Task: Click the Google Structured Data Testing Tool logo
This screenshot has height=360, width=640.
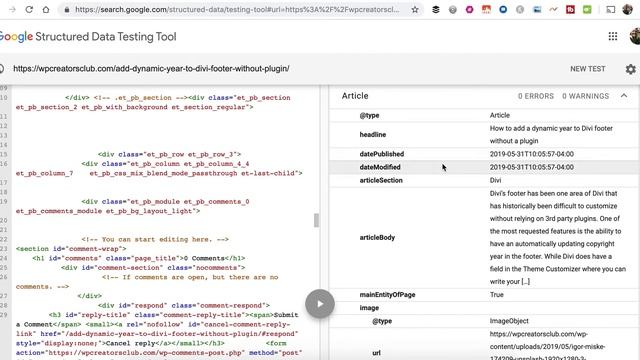Action: pos(88,37)
